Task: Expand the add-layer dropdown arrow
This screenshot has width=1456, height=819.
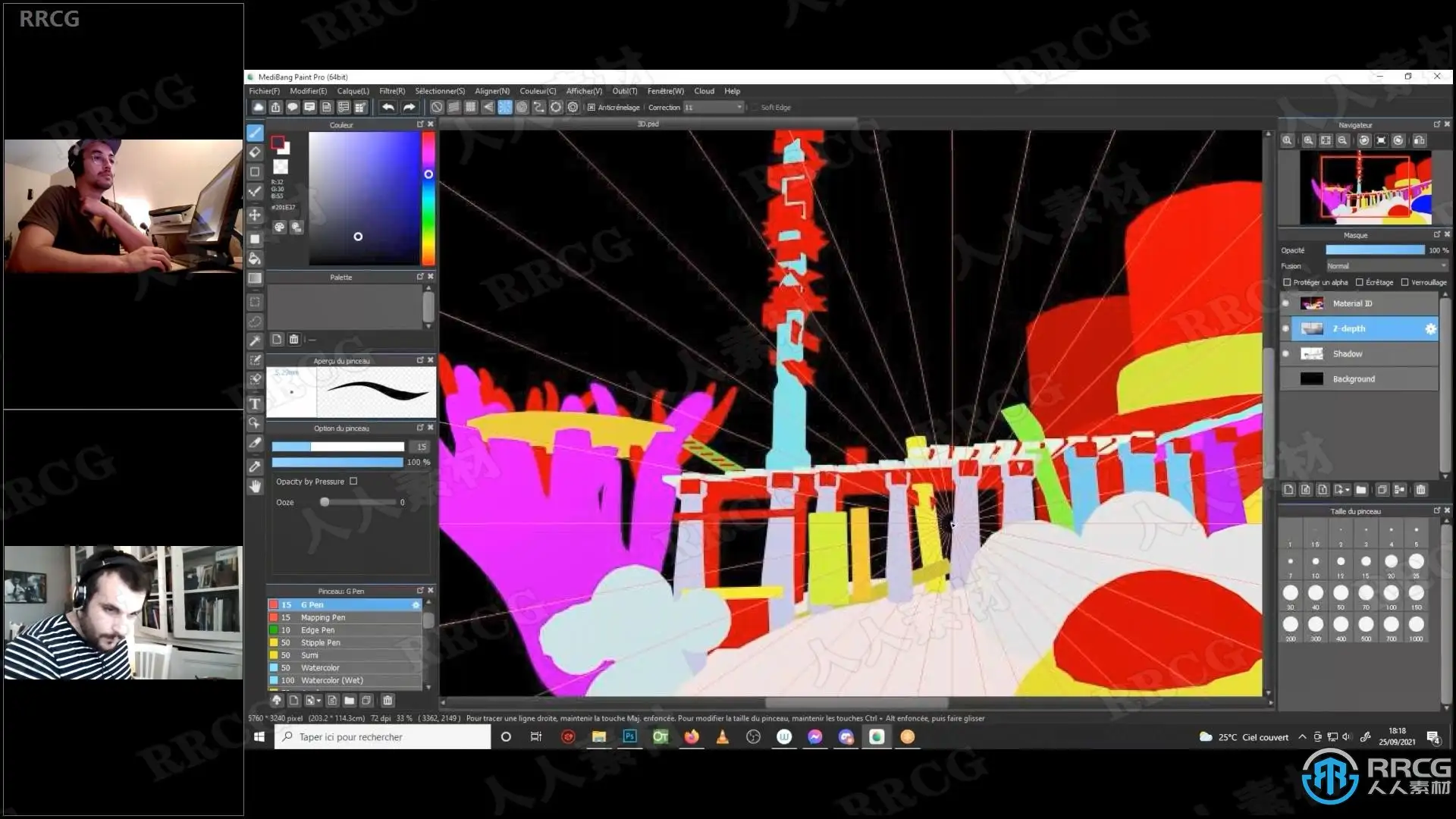Action: tap(1347, 490)
